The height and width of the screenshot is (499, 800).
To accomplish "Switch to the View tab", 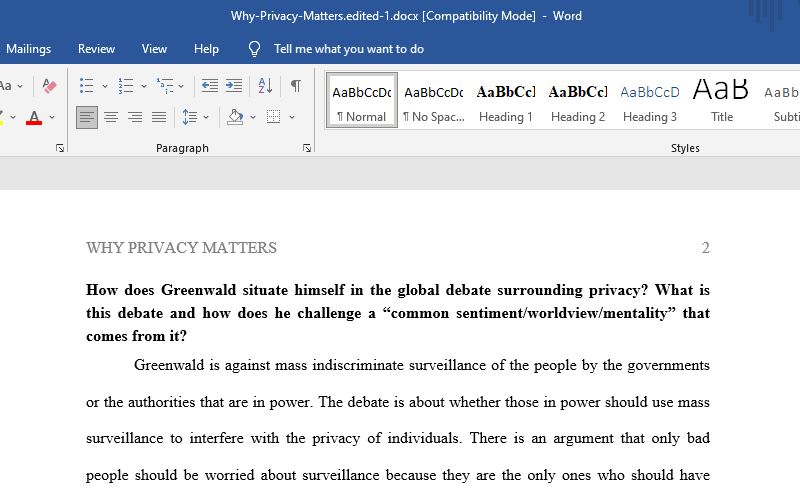I will pos(154,49).
